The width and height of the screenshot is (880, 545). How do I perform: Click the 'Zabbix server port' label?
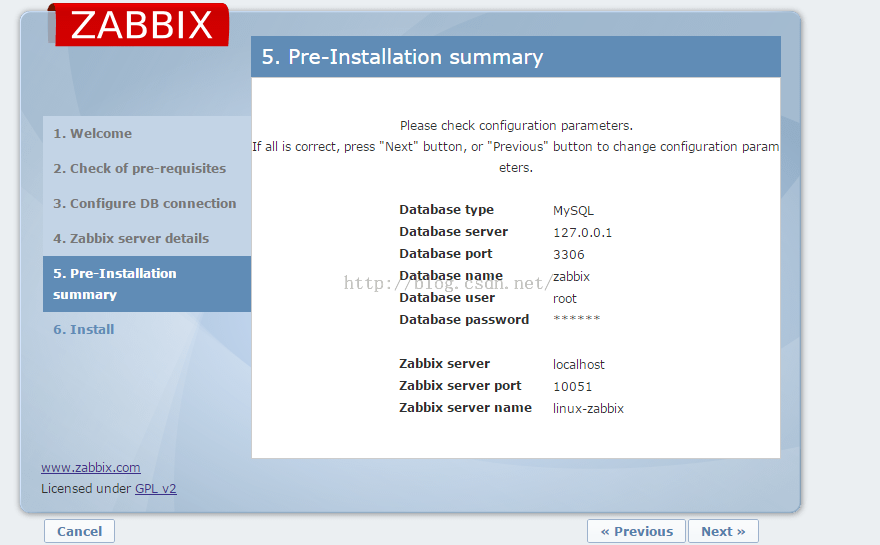[460, 386]
